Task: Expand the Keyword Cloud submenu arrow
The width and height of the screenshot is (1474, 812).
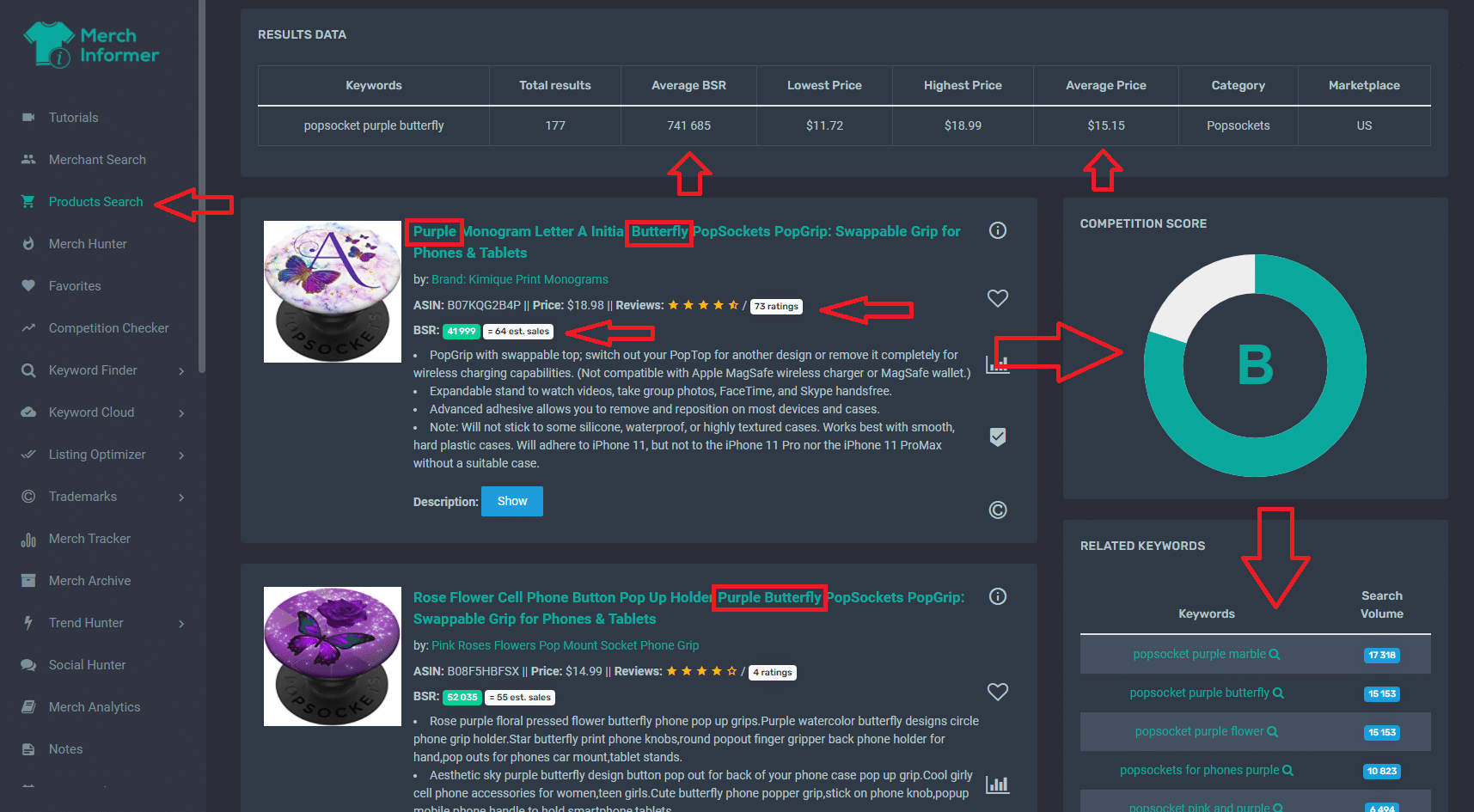Action: coord(181,413)
